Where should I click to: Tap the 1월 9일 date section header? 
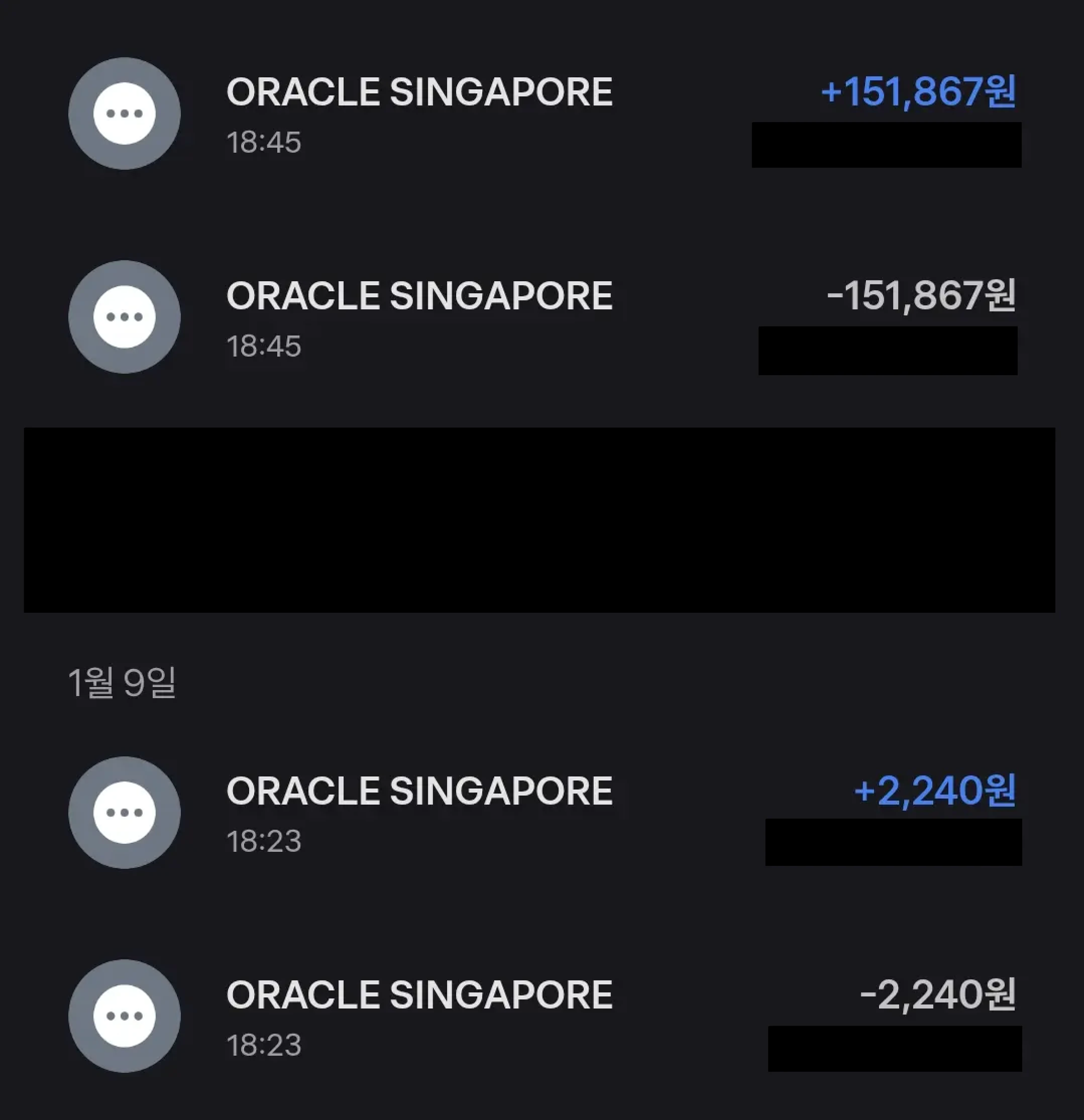122,682
